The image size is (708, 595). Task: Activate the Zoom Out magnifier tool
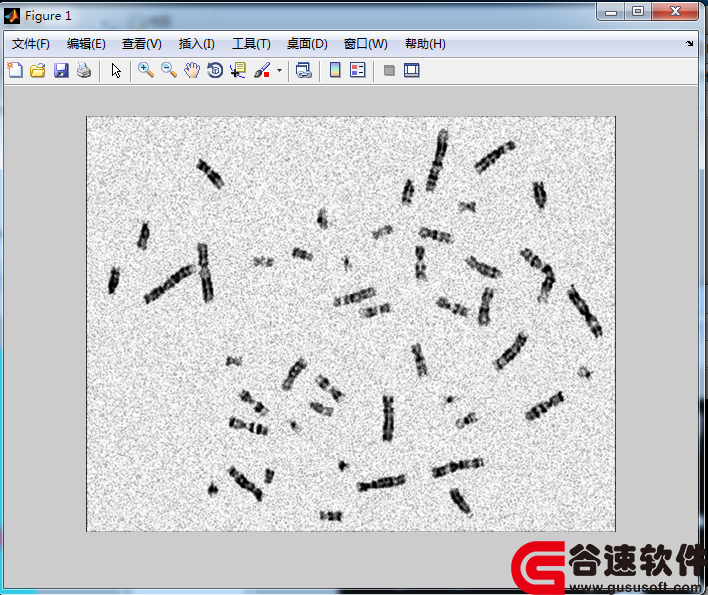tap(169, 70)
